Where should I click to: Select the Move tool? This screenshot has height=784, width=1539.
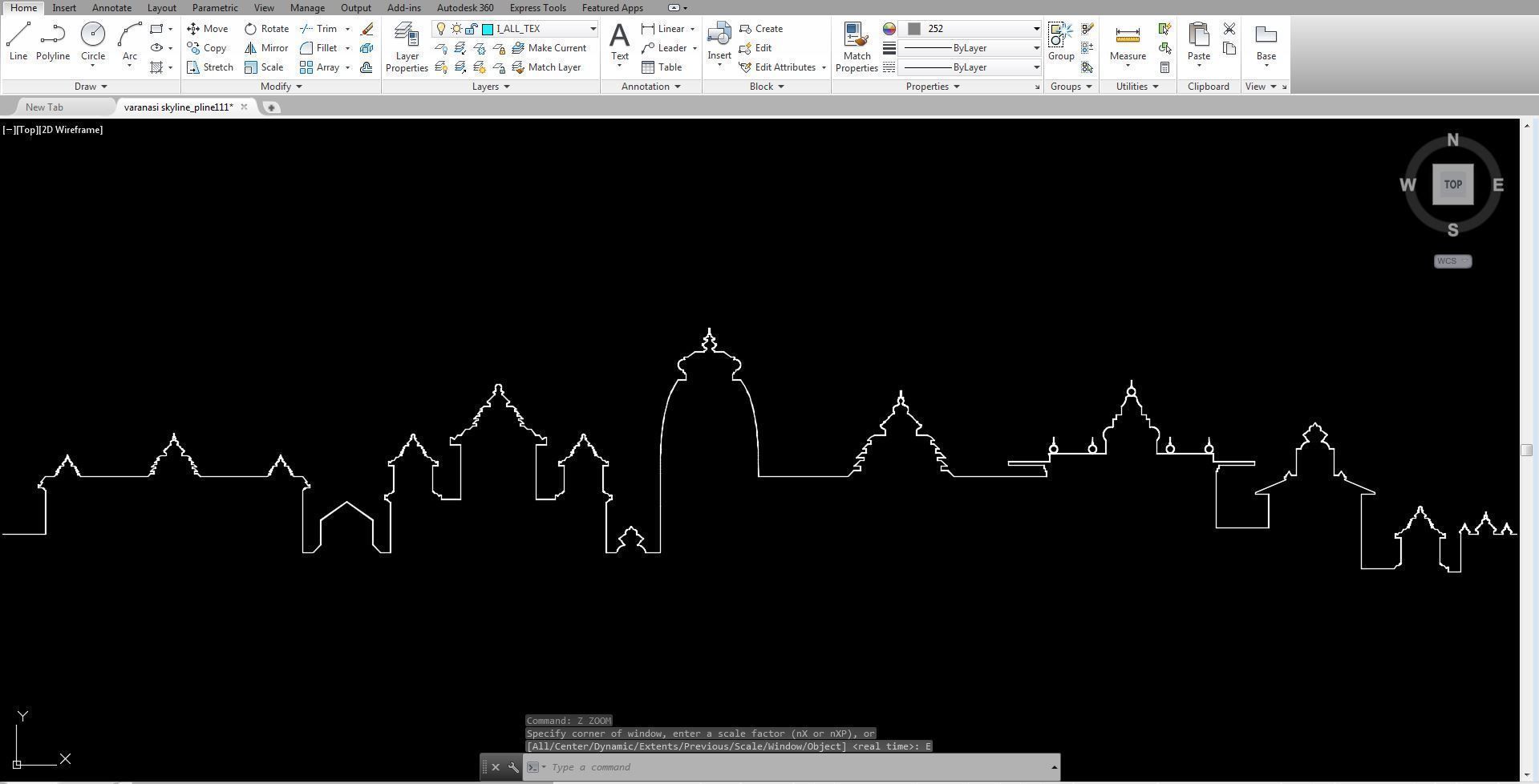point(208,29)
